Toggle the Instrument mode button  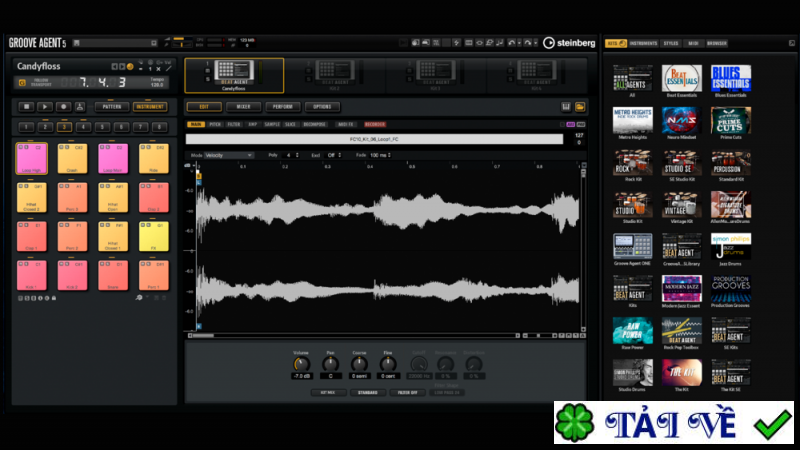[151, 106]
